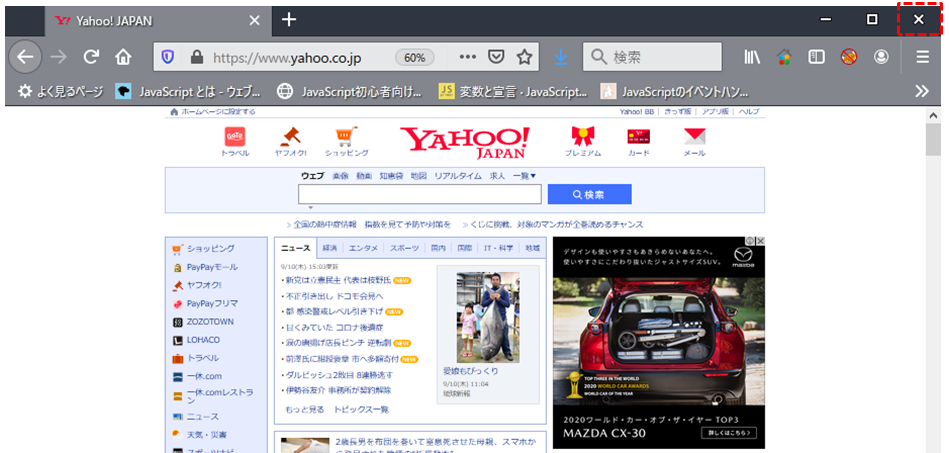Open the JavaScript初心者向け bookmark
The image size is (949, 453).
tap(350, 91)
